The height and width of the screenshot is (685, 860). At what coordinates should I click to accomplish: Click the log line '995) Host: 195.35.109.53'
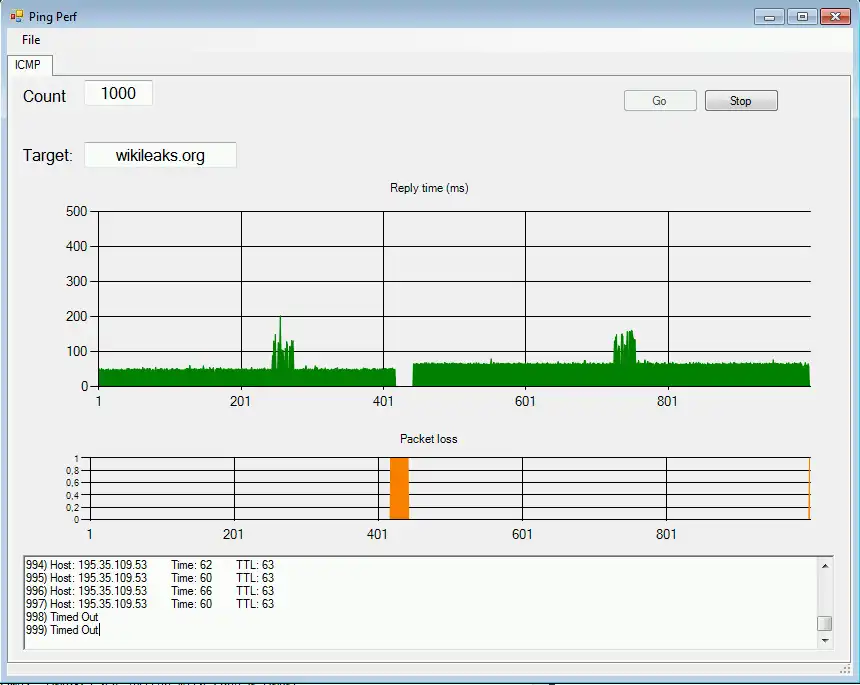pos(87,578)
